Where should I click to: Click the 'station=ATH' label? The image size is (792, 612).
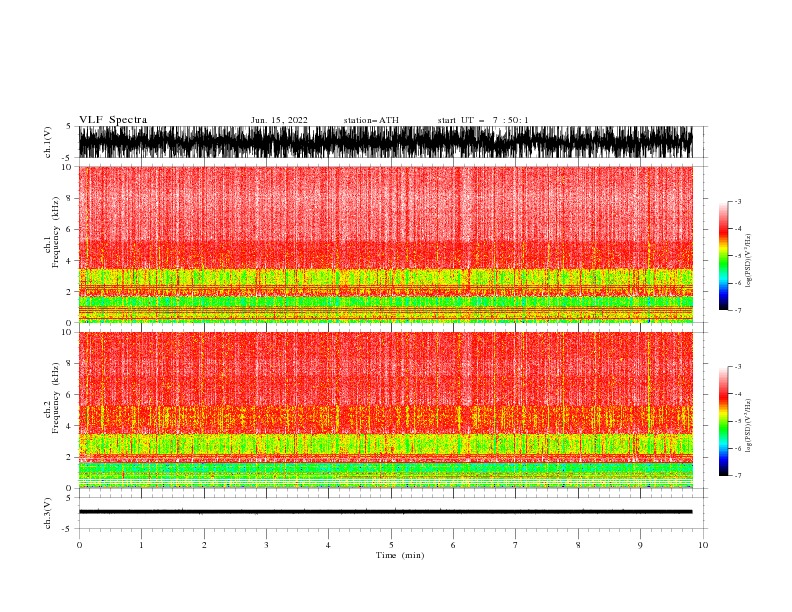point(371,120)
